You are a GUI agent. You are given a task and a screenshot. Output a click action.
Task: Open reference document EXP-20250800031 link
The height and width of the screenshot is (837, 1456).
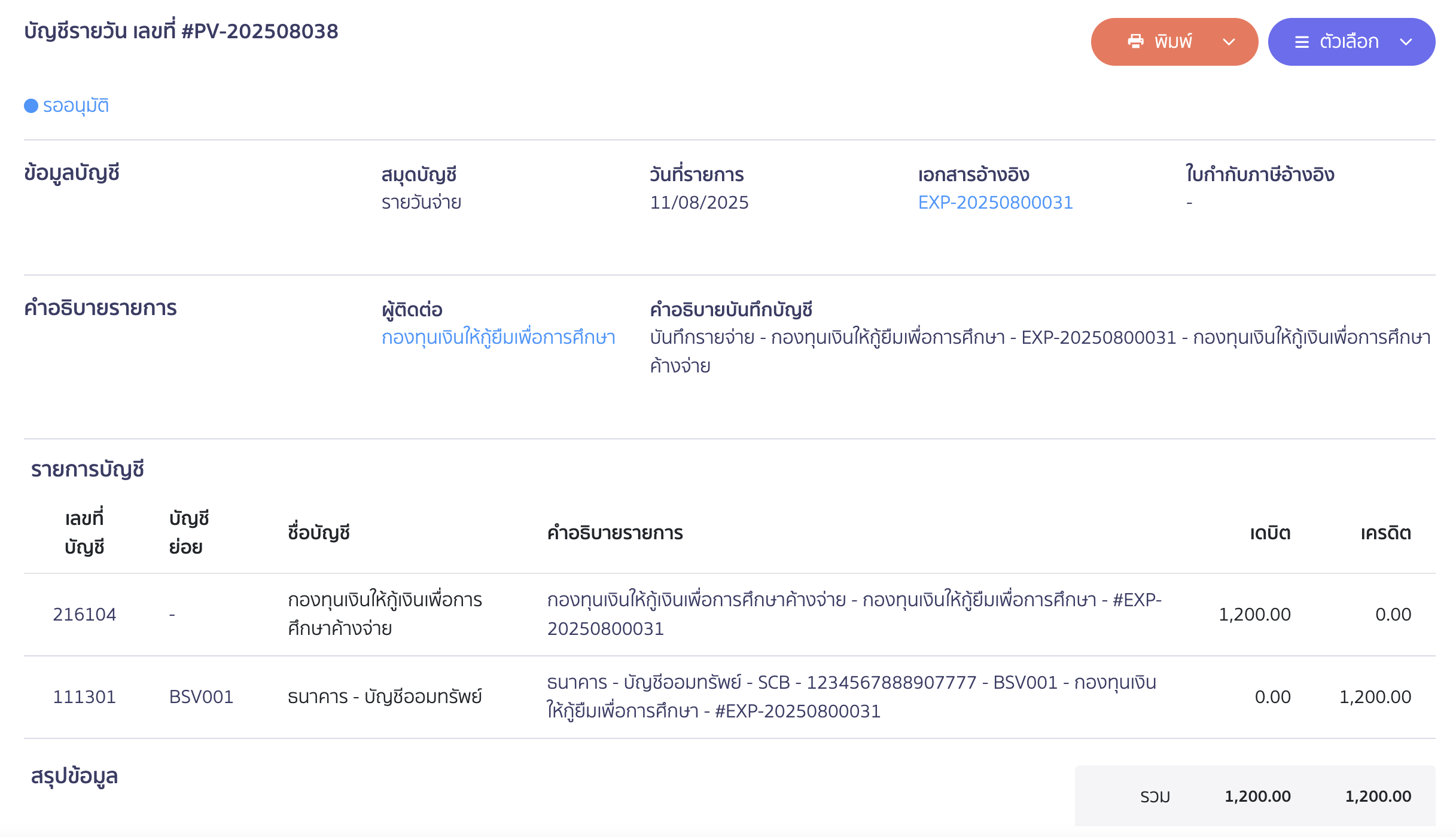point(995,203)
